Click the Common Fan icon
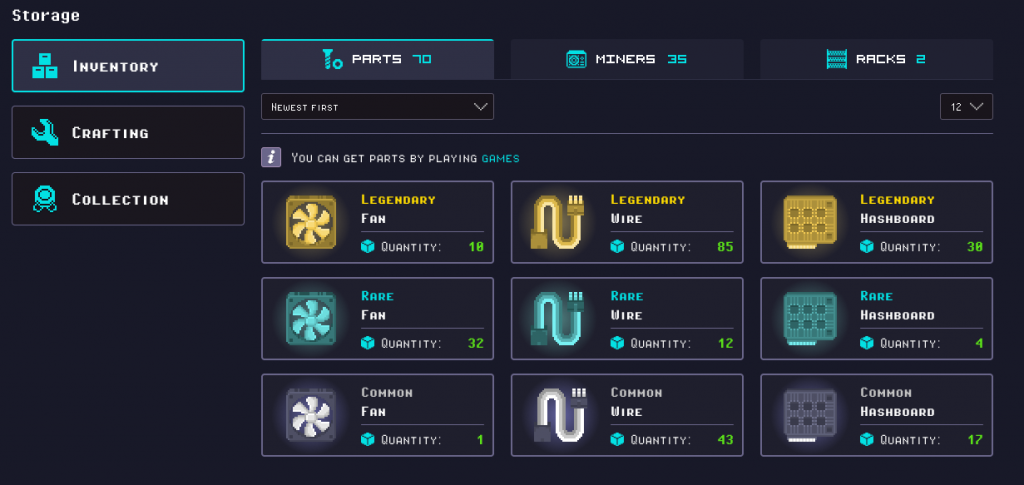 pyautogui.click(x=311, y=415)
